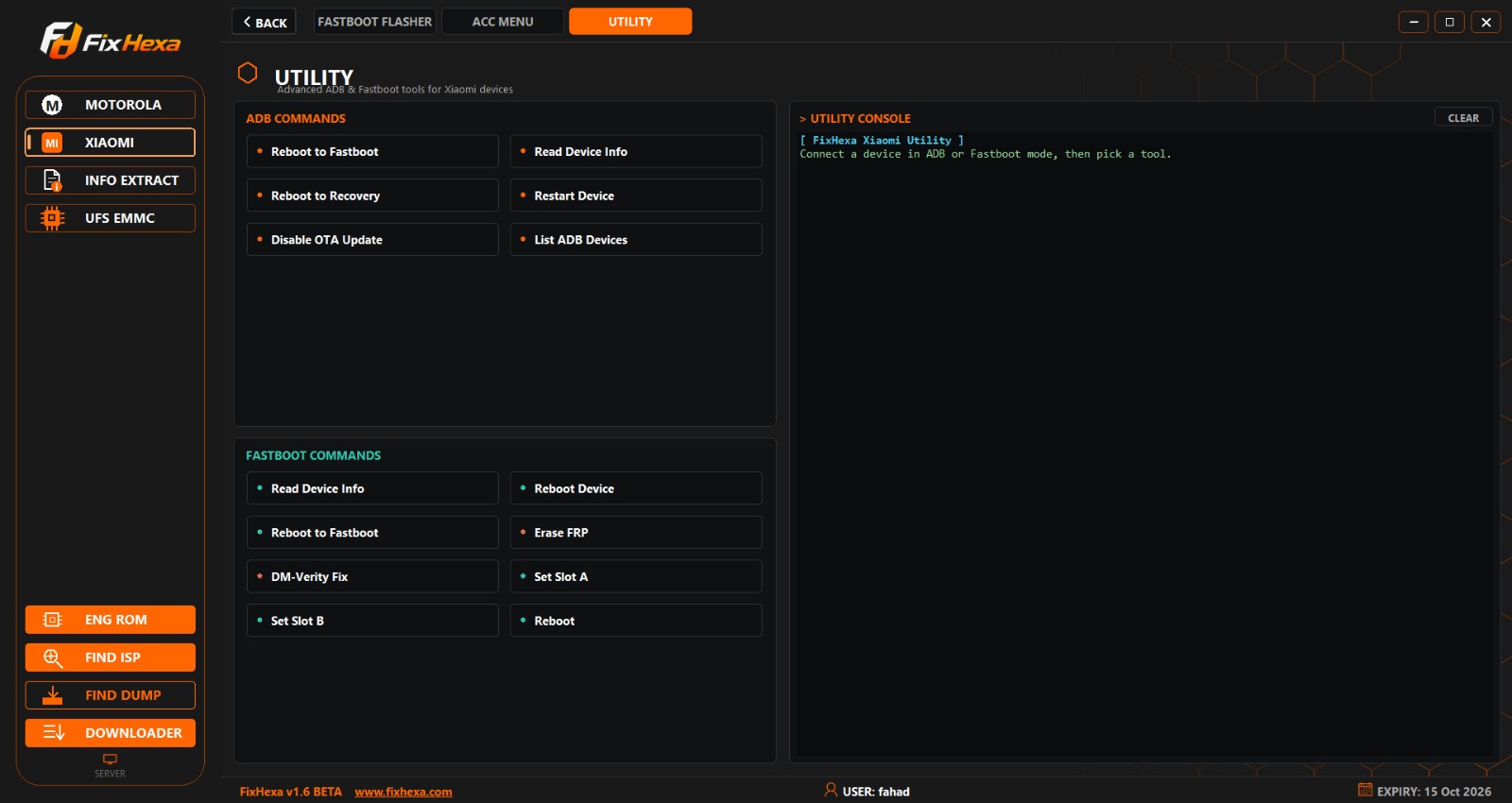The height and width of the screenshot is (803, 1512).
Task: Open the Find Dump button
Action: 110,695
